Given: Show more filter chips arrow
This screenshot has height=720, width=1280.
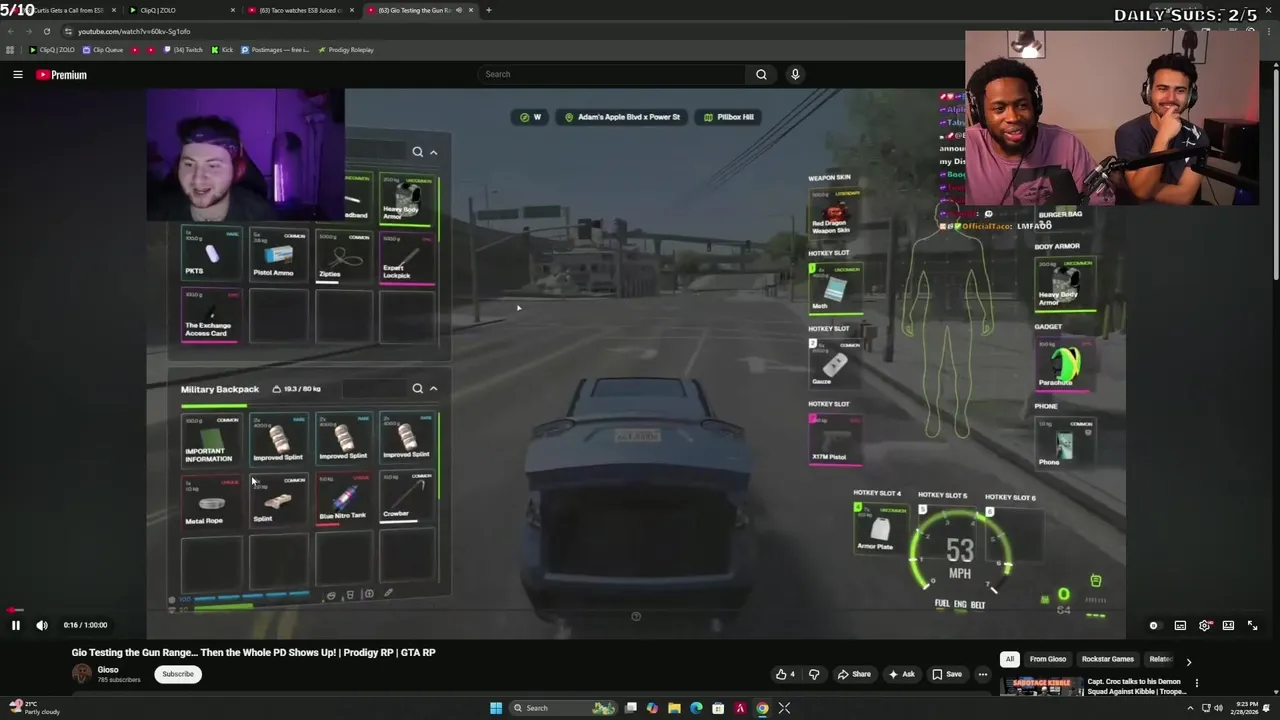Looking at the screenshot, I should click(x=1188, y=661).
